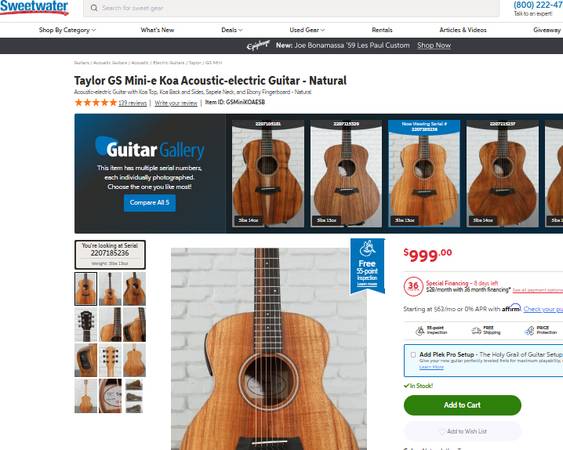Viewport: 563px width, 450px height.
Task: Select the first guitar in the Guitar Gallery
Action: tap(268, 173)
